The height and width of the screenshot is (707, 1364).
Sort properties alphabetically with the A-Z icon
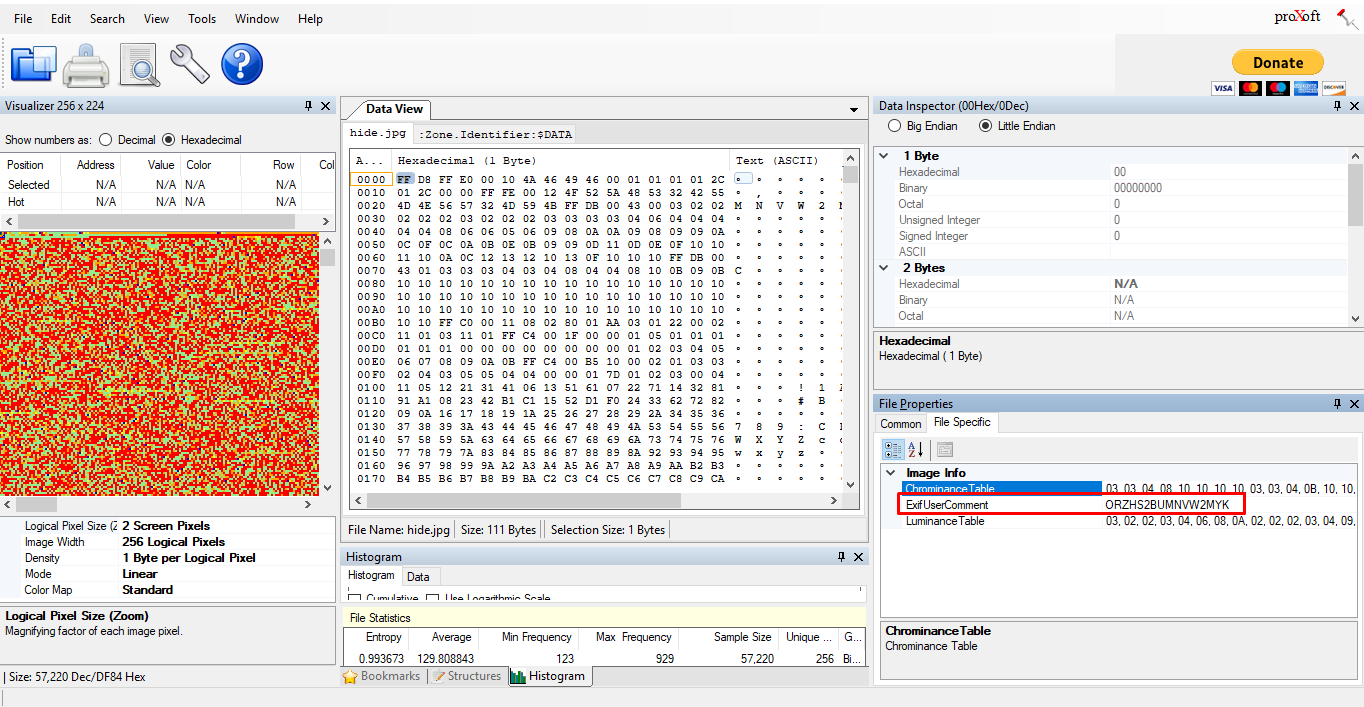tap(914, 450)
